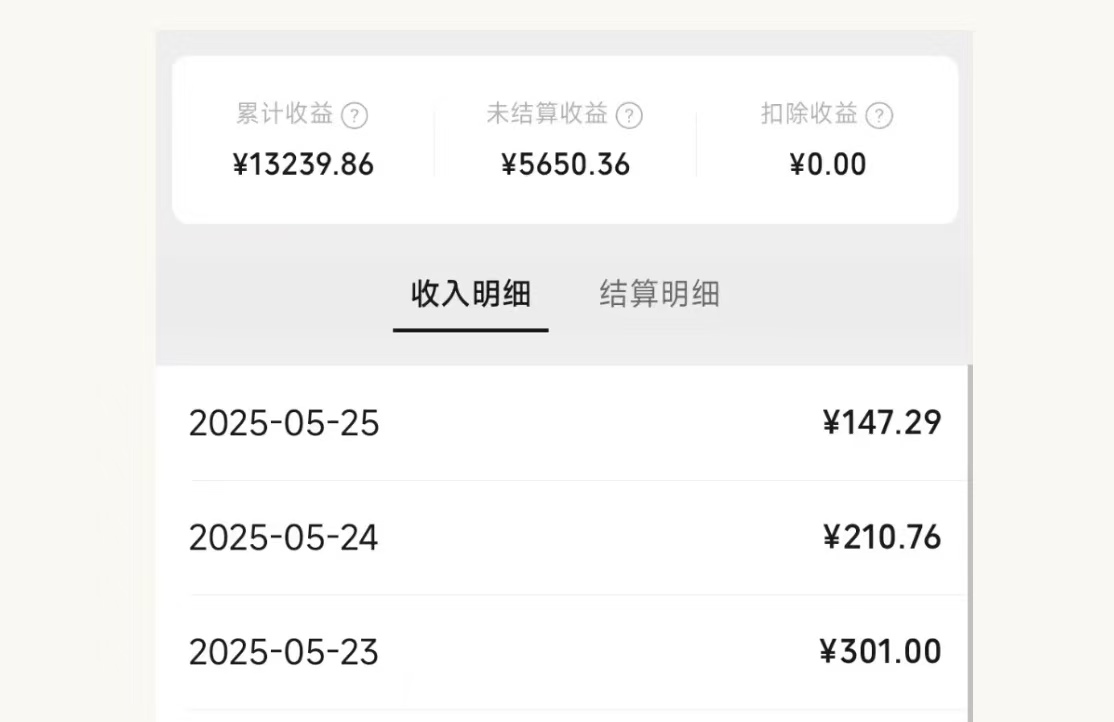The height and width of the screenshot is (722, 1114).
Task: Tap the 未结算收益 label
Action: [547, 114]
